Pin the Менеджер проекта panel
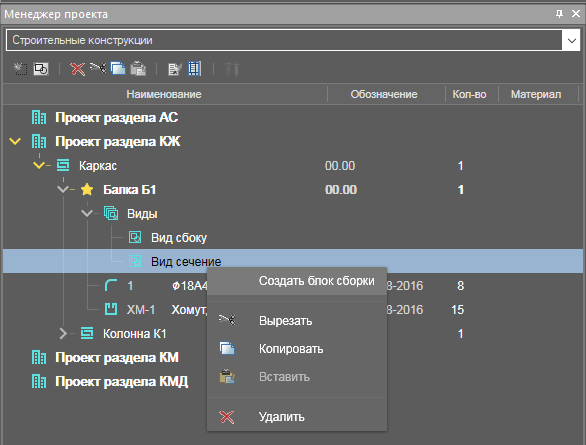This screenshot has width=586, height=445. 559,14
